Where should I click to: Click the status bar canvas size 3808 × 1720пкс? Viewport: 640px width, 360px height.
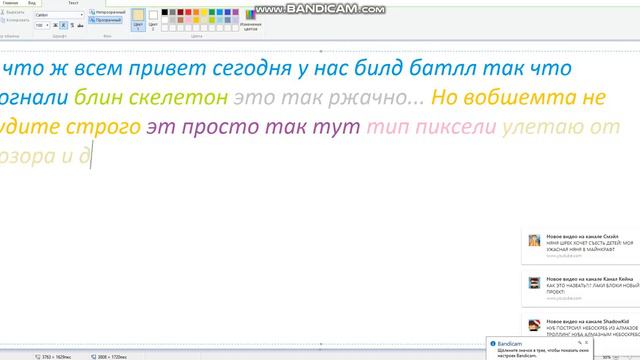point(109,357)
